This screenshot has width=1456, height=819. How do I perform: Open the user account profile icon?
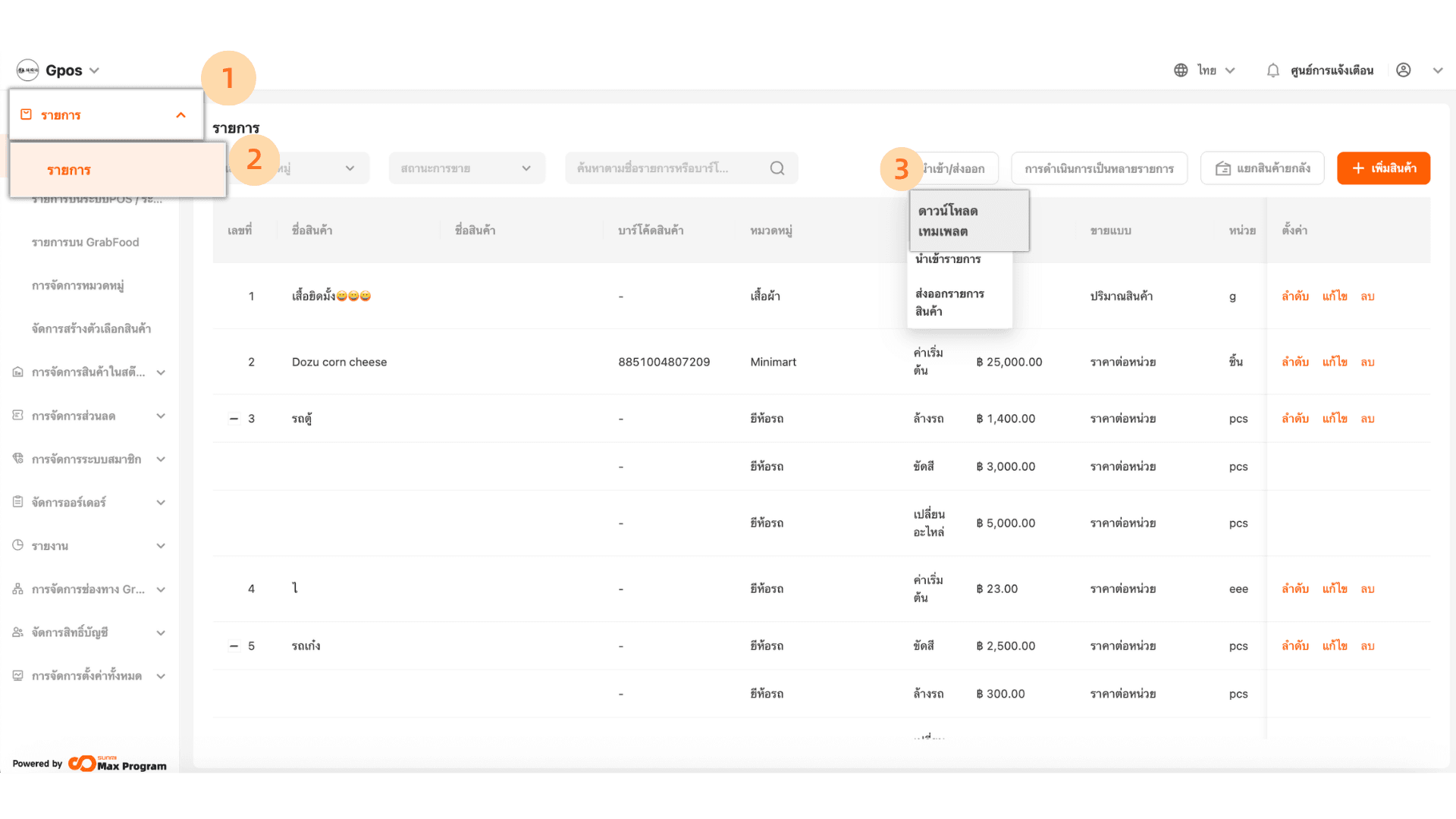pos(1404,71)
